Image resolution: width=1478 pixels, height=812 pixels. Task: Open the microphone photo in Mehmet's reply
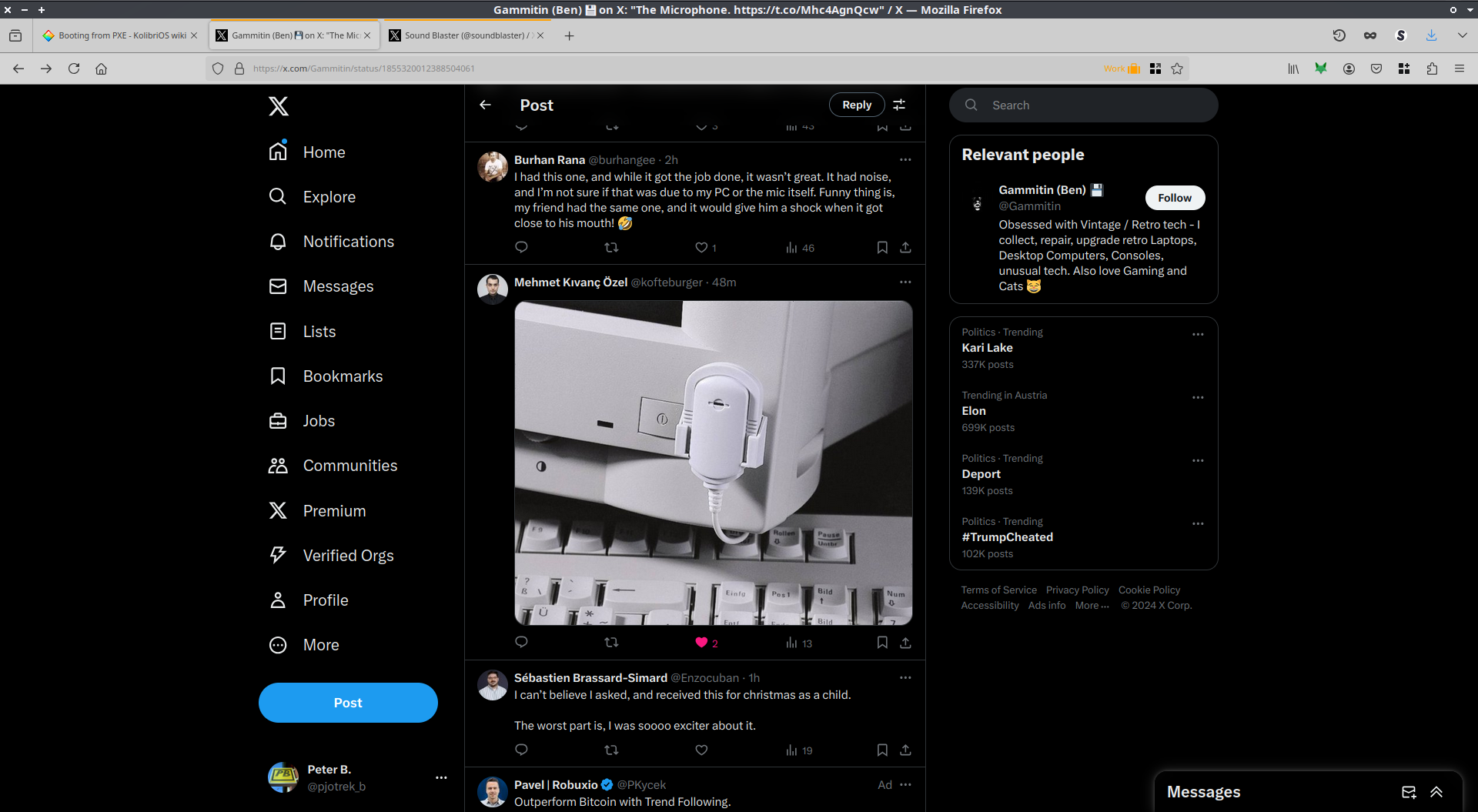tap(713, 463)
